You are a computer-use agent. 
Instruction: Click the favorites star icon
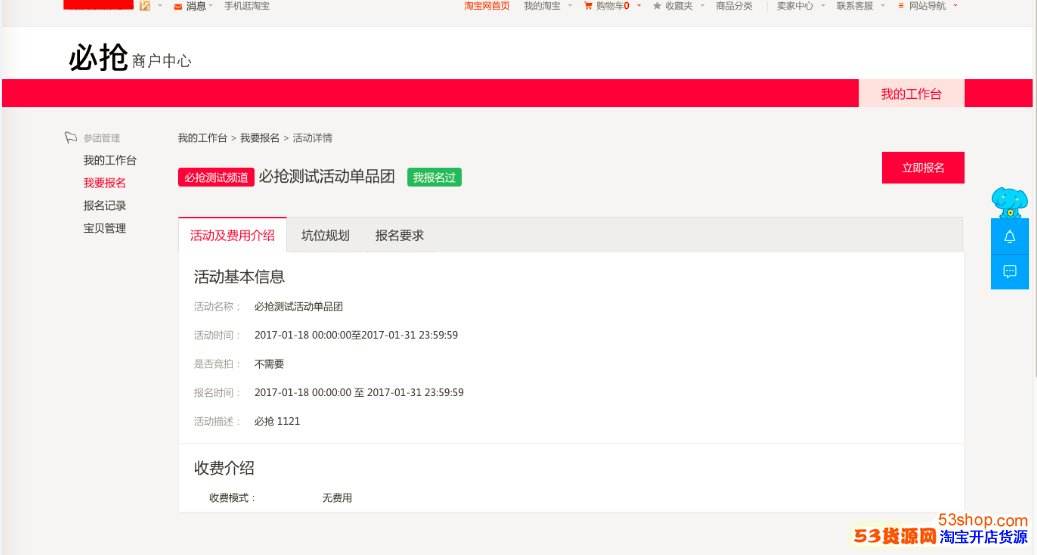(x=657, y=6)
